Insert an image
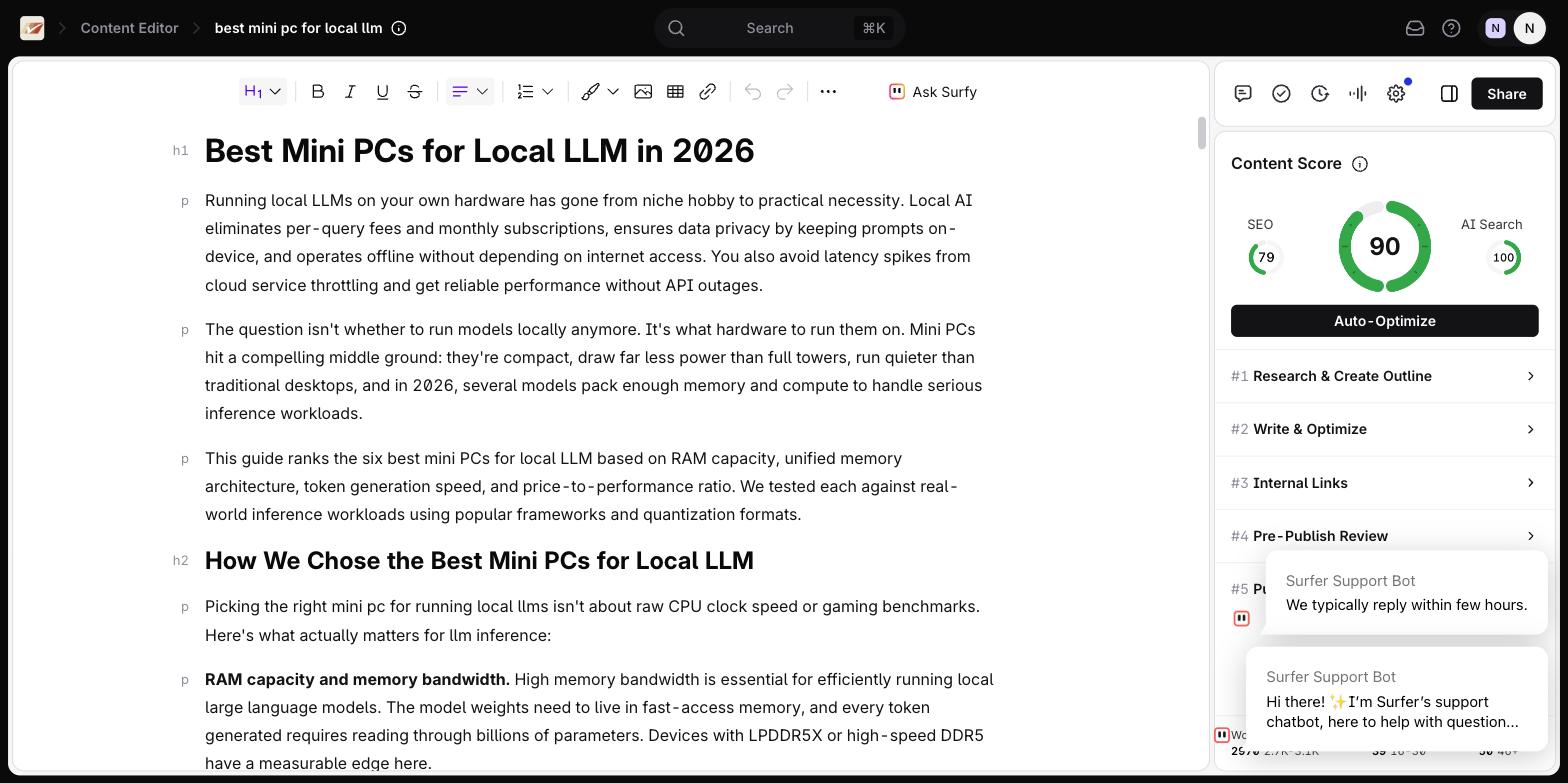 pos(643,91)
